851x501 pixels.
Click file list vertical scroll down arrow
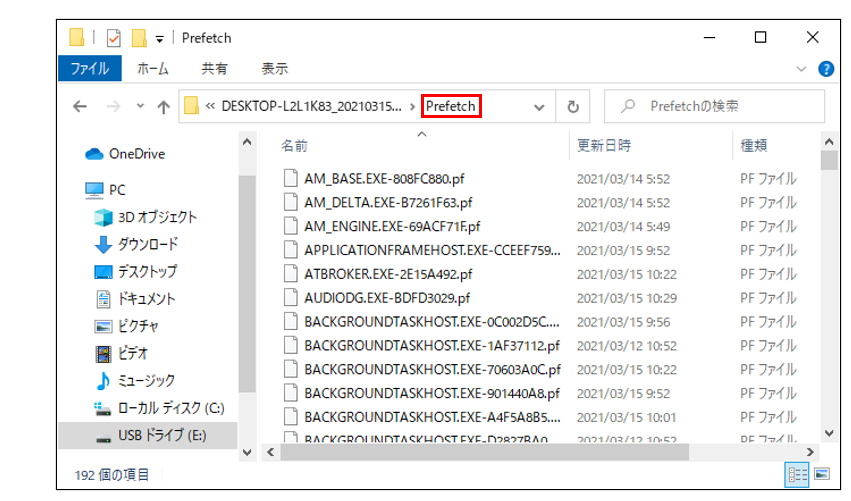pos(829,433)
